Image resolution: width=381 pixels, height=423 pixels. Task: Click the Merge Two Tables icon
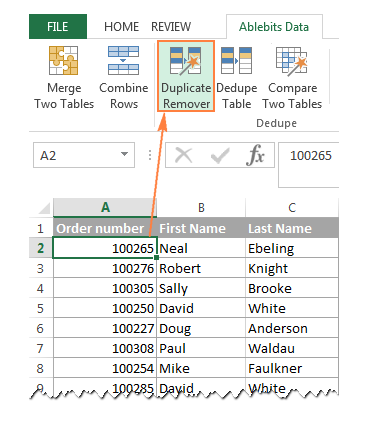point(64,61)
